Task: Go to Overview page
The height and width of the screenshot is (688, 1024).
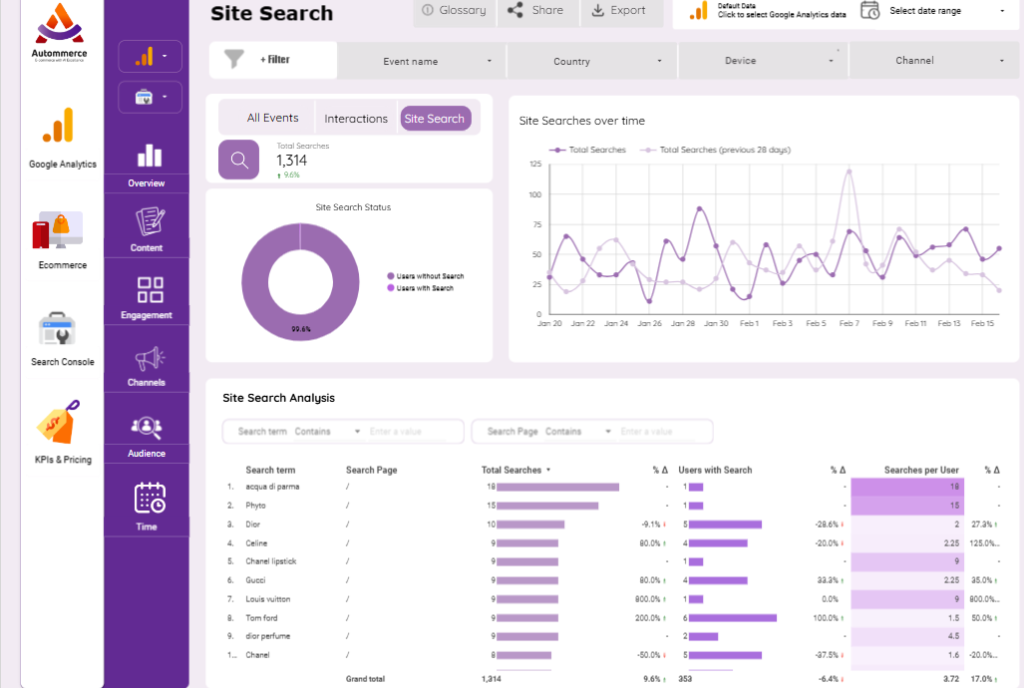Action: [146, 166]
